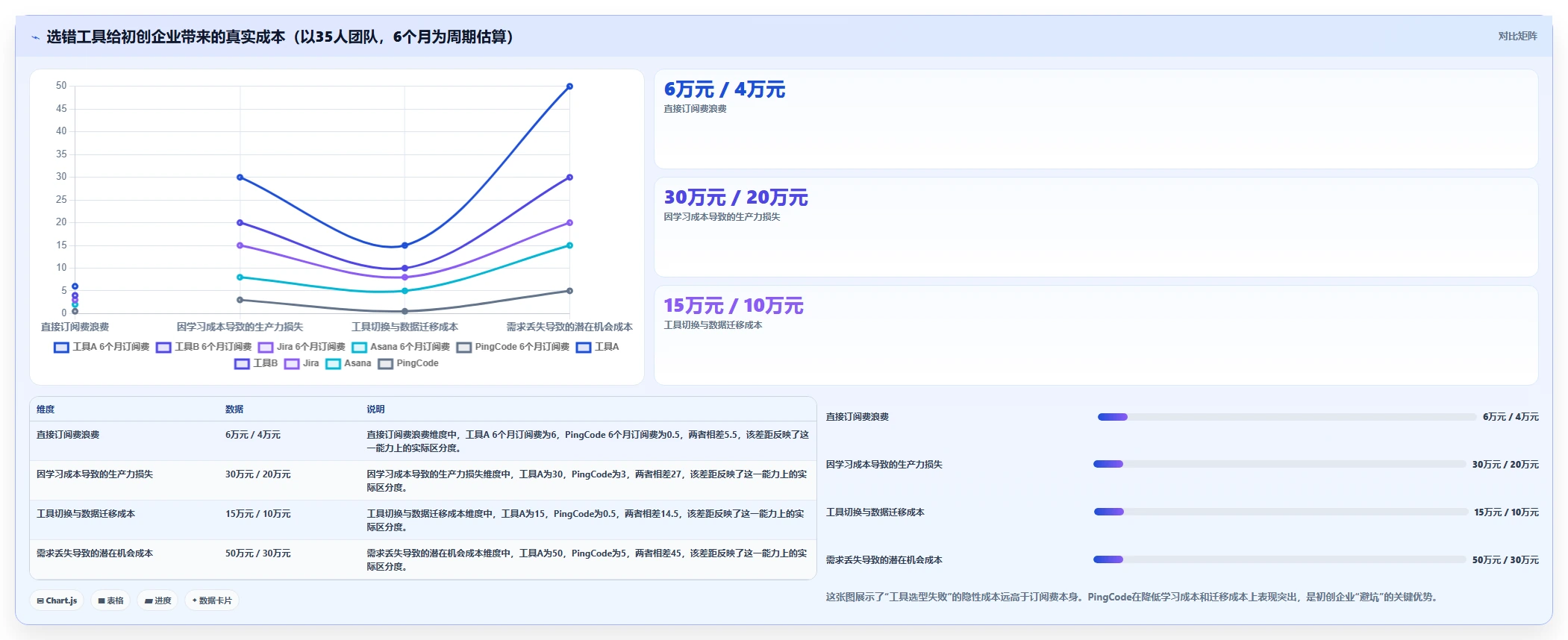The height and width of the screenshot is (640, 1568).
Task: Open the 15万元 / 10万元 data card
Action: [1096, 336]
